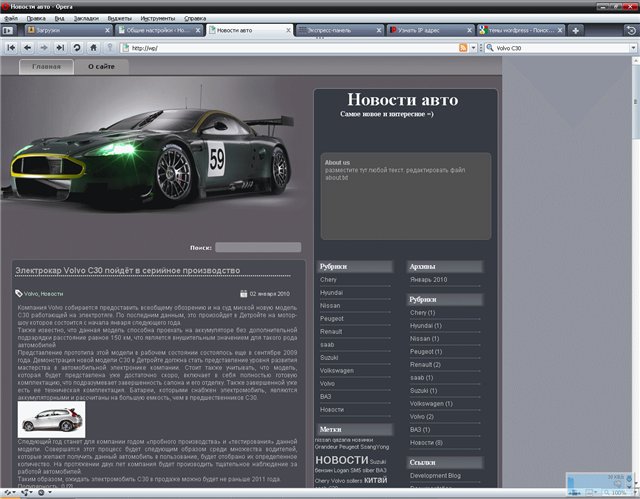The width and height of the screenshot is (640, 499).
Task: Open the Закладки menu
Action: tap(86, 18)
